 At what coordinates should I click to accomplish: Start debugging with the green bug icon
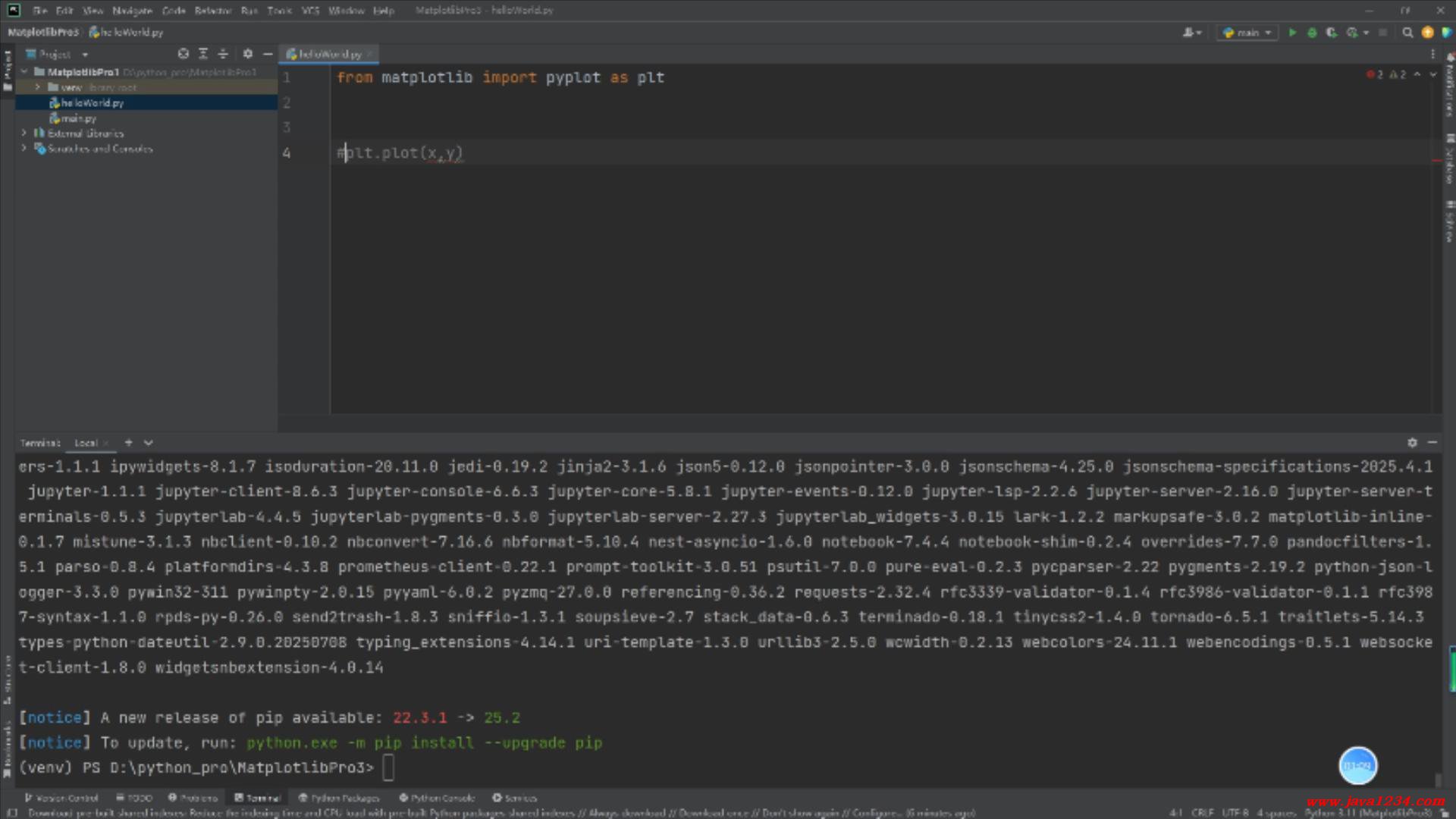(1312, 33)
